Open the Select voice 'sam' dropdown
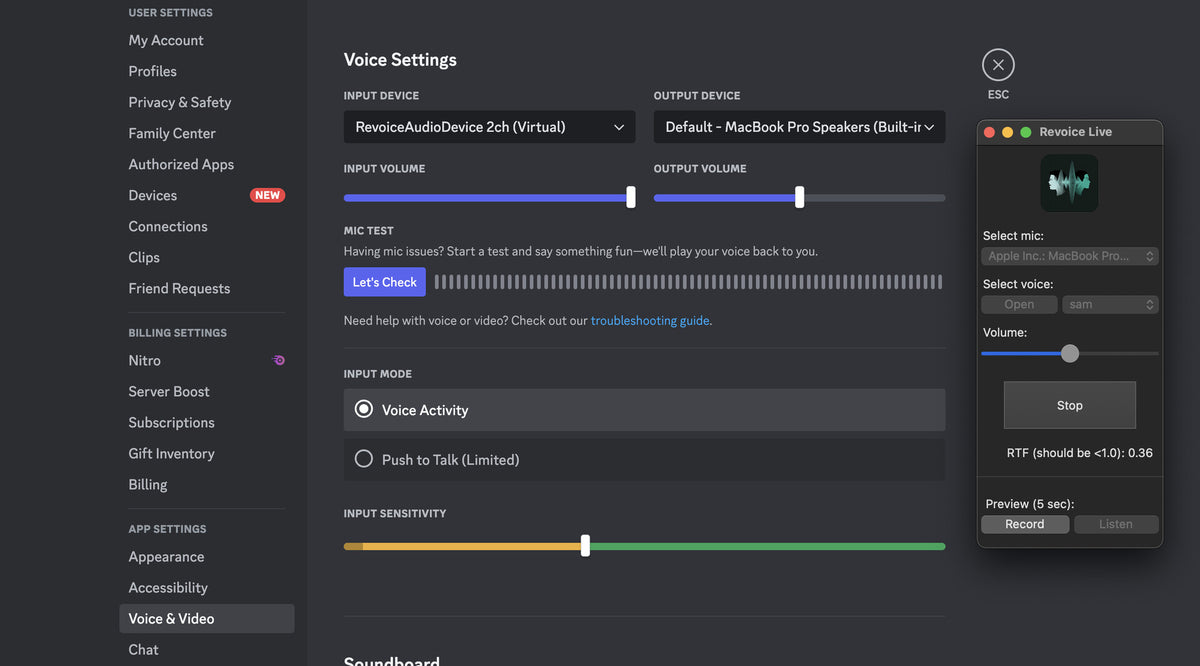 [x=1110, y=304]
